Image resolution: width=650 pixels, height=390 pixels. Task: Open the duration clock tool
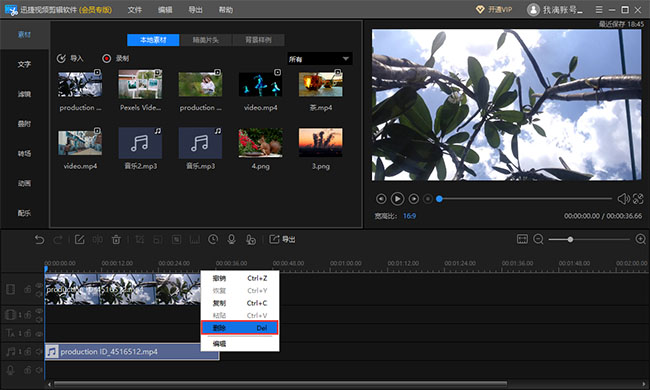point(213,240)
